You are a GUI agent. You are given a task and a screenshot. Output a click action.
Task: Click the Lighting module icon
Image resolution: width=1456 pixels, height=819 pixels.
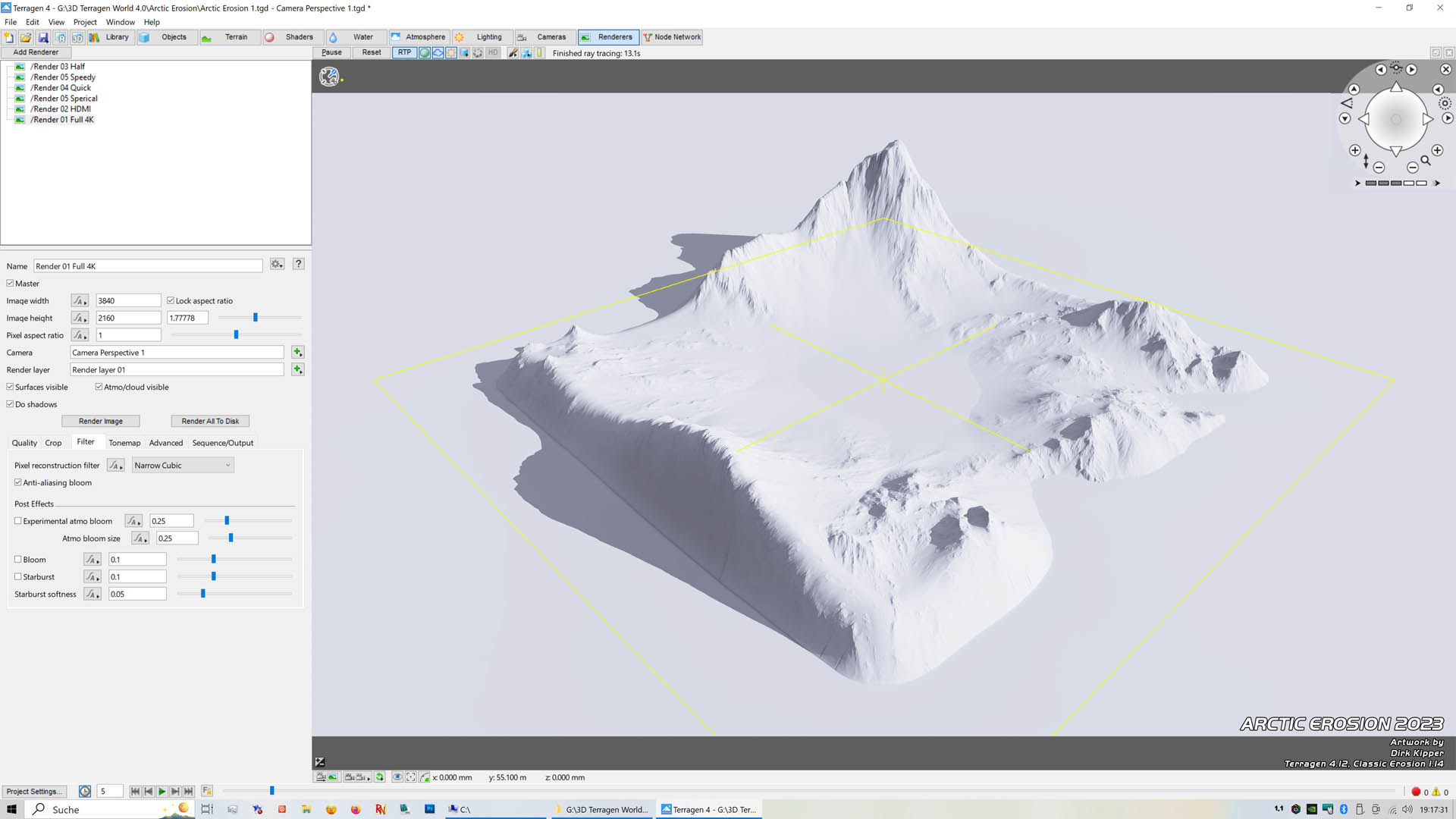pyautogui.click(x=460, y=37)
